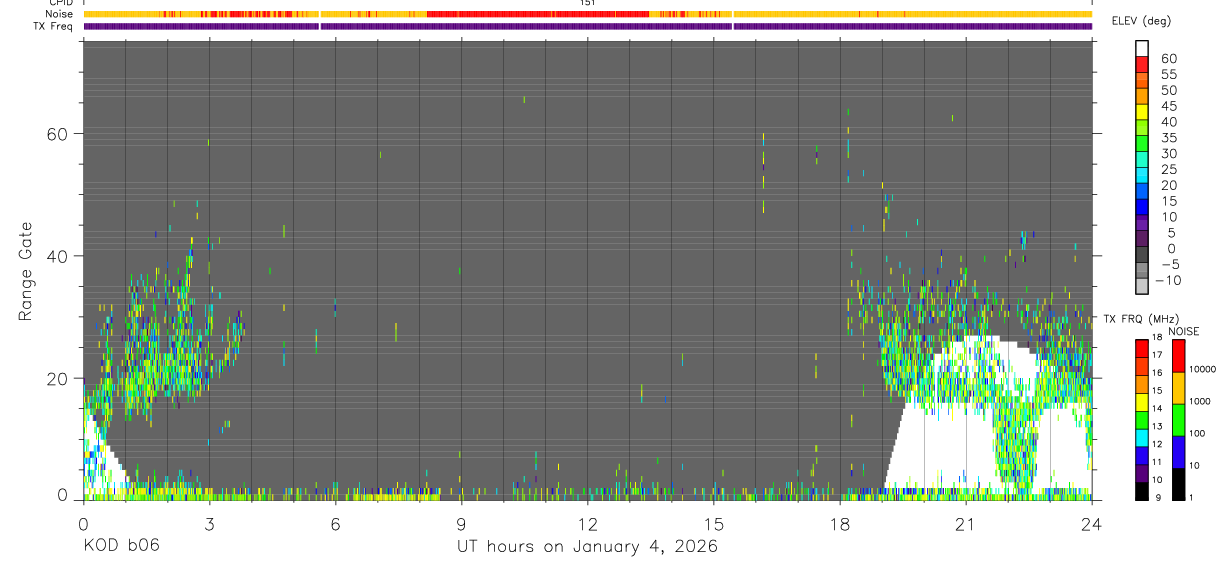Pick the orange 1000–10000 segment of NOISE colorbar

1178,388
